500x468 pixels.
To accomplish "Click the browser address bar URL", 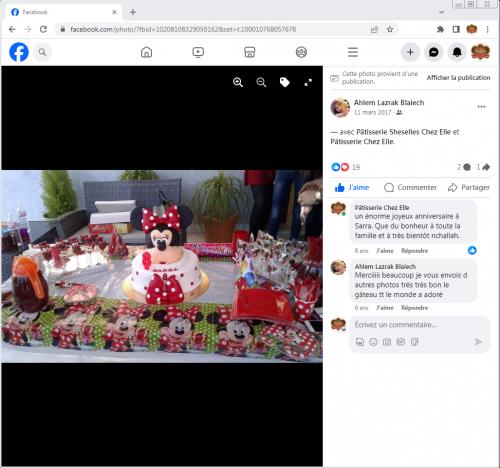I will click(x=183, y=29).
